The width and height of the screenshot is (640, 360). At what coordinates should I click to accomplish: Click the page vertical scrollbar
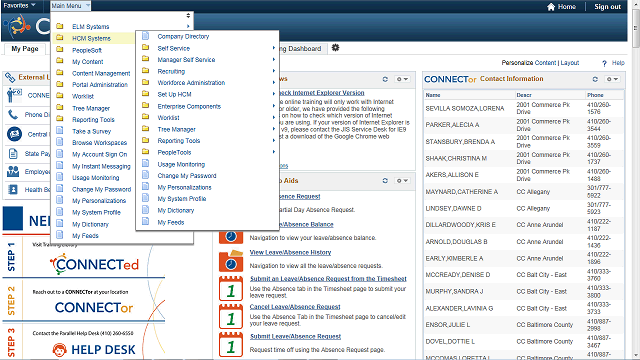(636, 180)
